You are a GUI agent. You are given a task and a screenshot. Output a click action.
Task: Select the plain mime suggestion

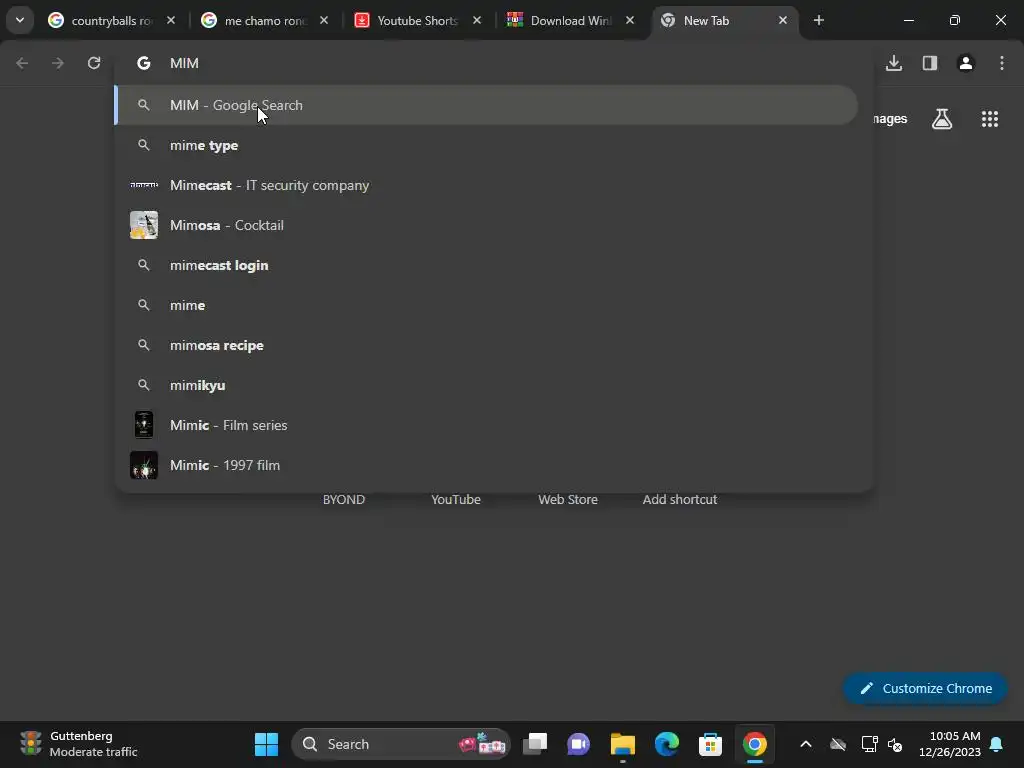pyautogui.click(x=486, y=305)
